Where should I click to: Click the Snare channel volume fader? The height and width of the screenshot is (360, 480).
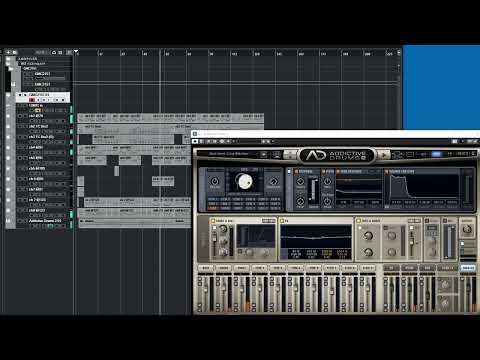coord(223,289)
